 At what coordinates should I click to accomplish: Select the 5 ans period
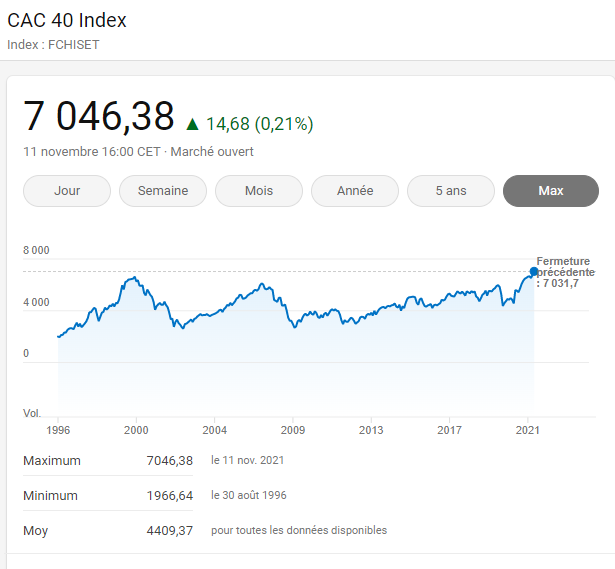(451, 191)
